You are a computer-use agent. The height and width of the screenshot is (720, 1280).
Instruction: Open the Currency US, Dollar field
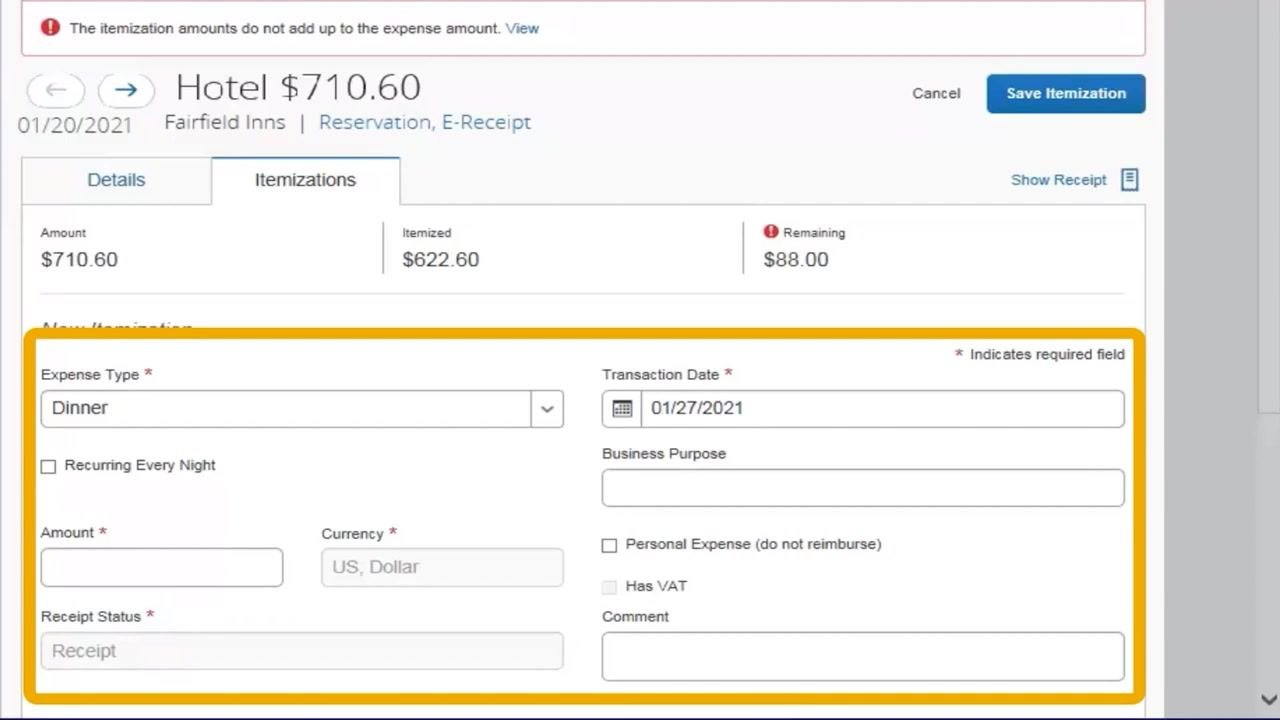pos(442,567)
